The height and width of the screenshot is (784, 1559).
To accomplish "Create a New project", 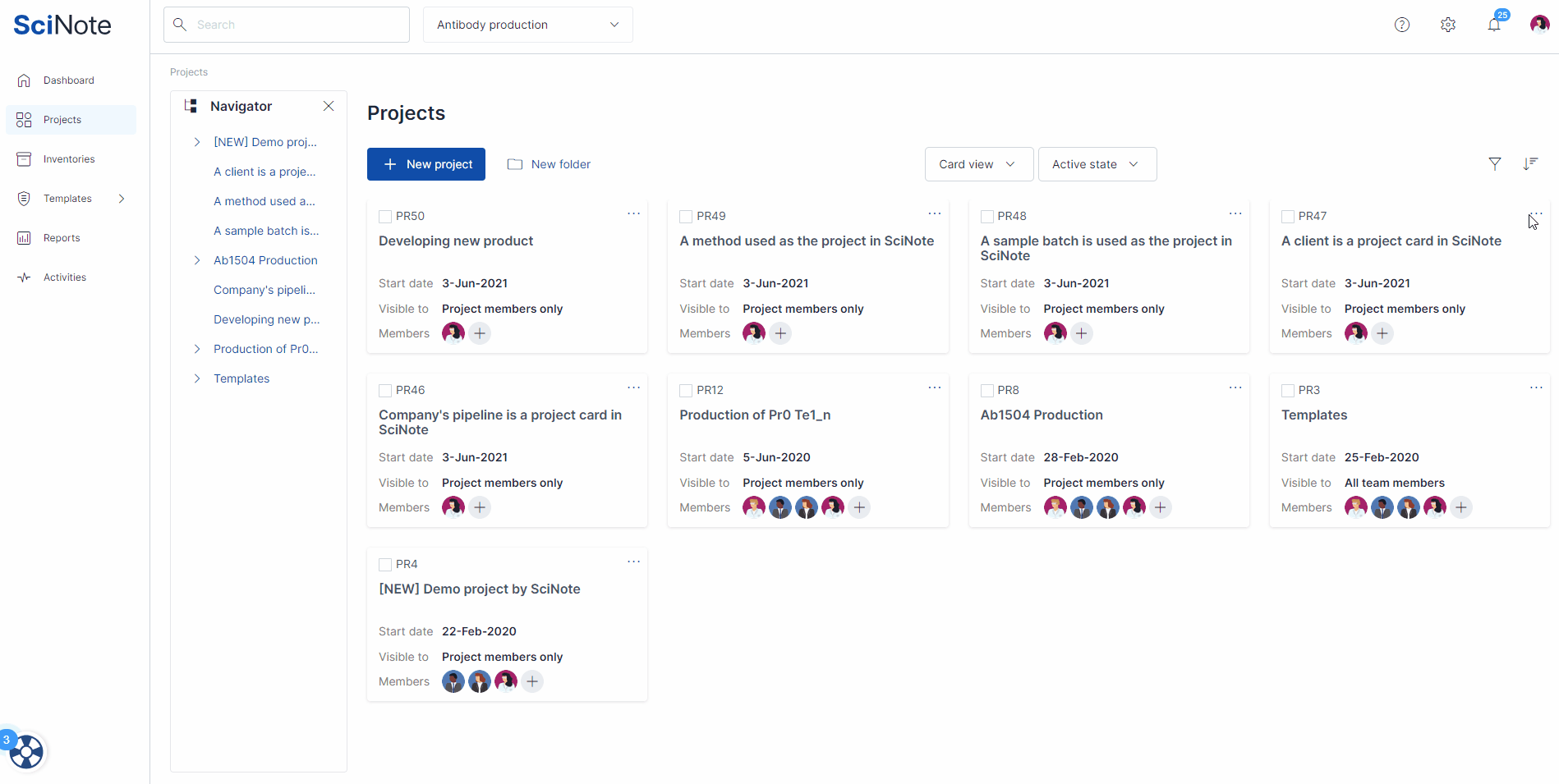I will point(425,164).
